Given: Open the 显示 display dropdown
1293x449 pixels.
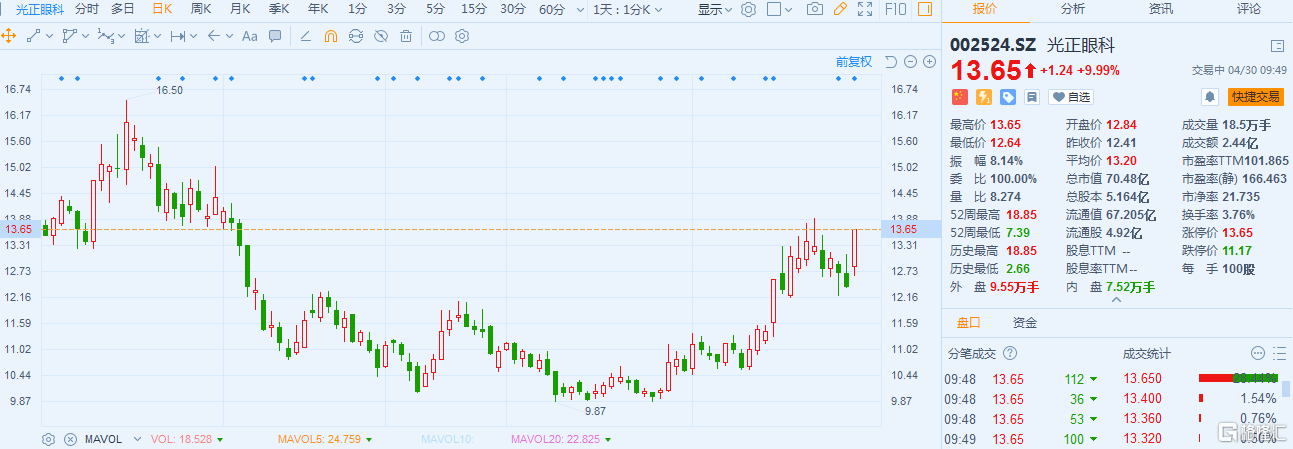Looking at the screenshot, I should point(714,9).
